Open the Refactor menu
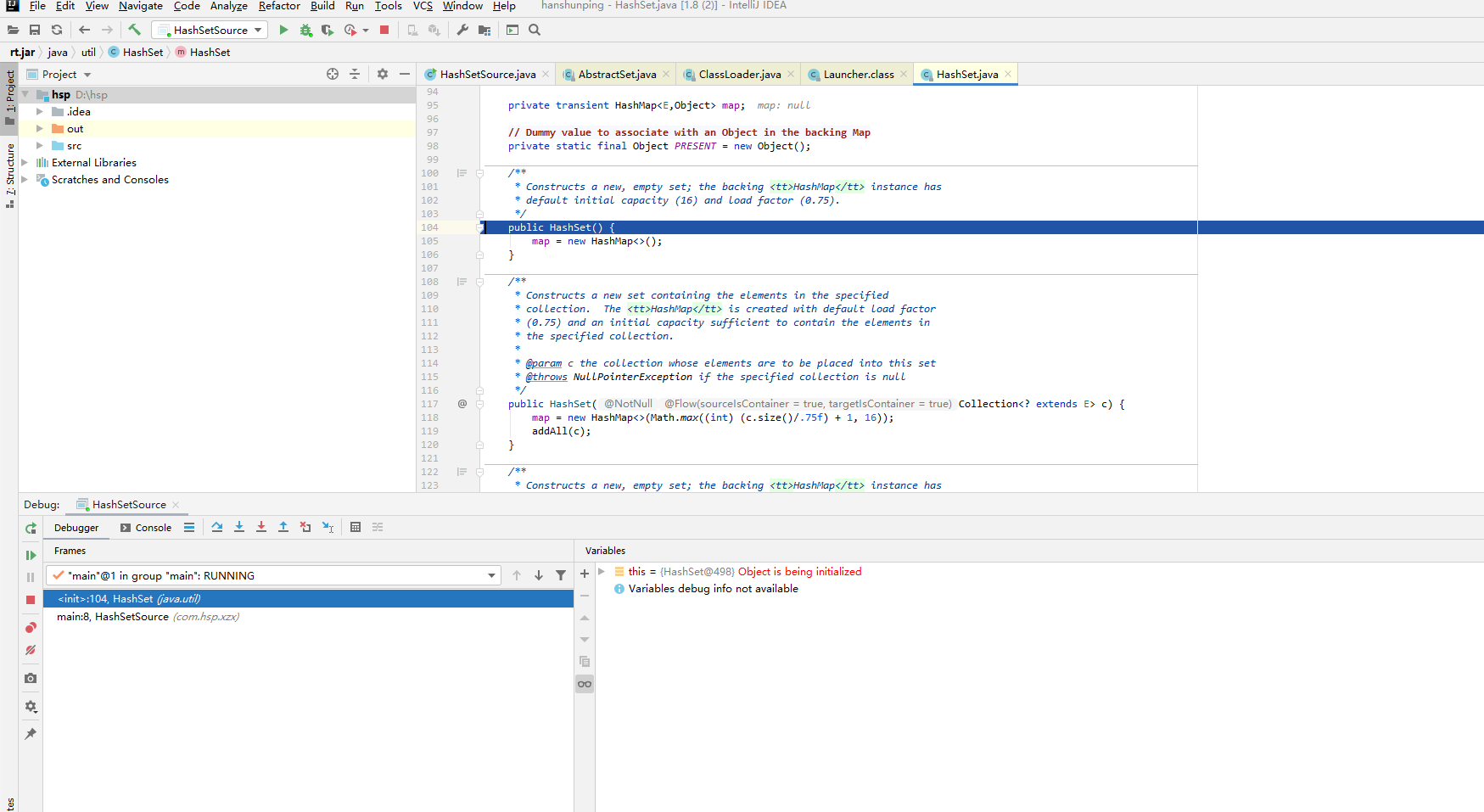 (278, 6)
